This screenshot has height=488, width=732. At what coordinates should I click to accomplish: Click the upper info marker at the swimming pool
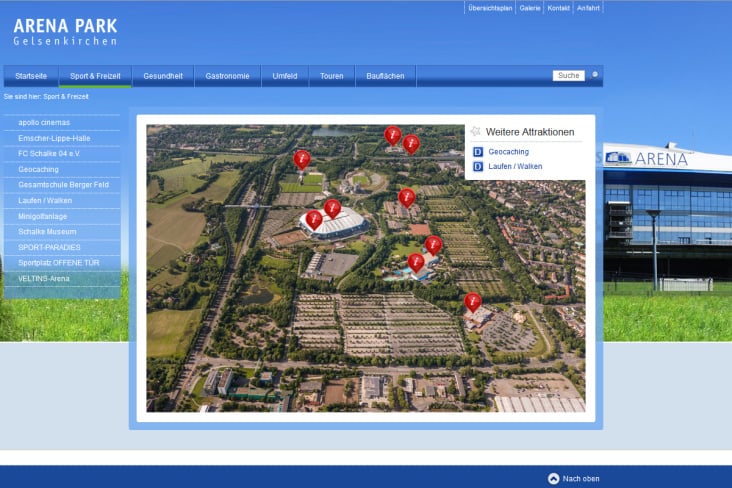pyautogui.click(x=433, y=245)
